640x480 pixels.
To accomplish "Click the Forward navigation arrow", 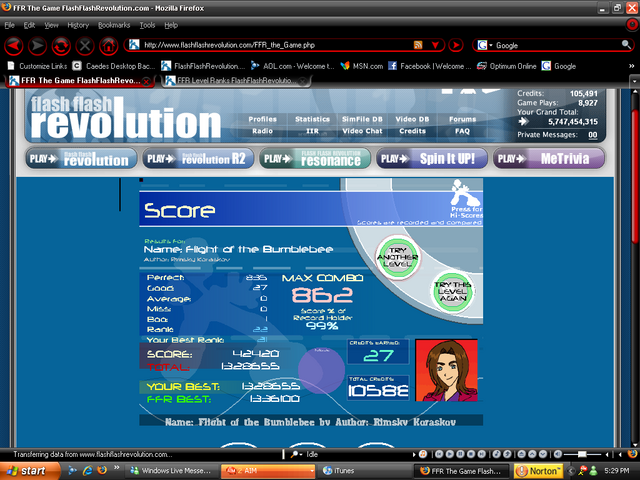I will click(37, 45).
